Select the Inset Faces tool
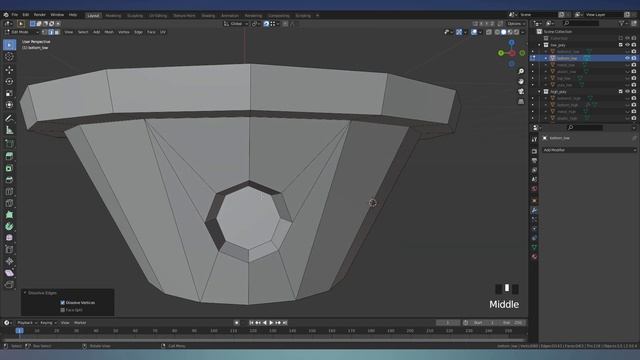The height and width of the screenshot is (360, 640). 9,168
